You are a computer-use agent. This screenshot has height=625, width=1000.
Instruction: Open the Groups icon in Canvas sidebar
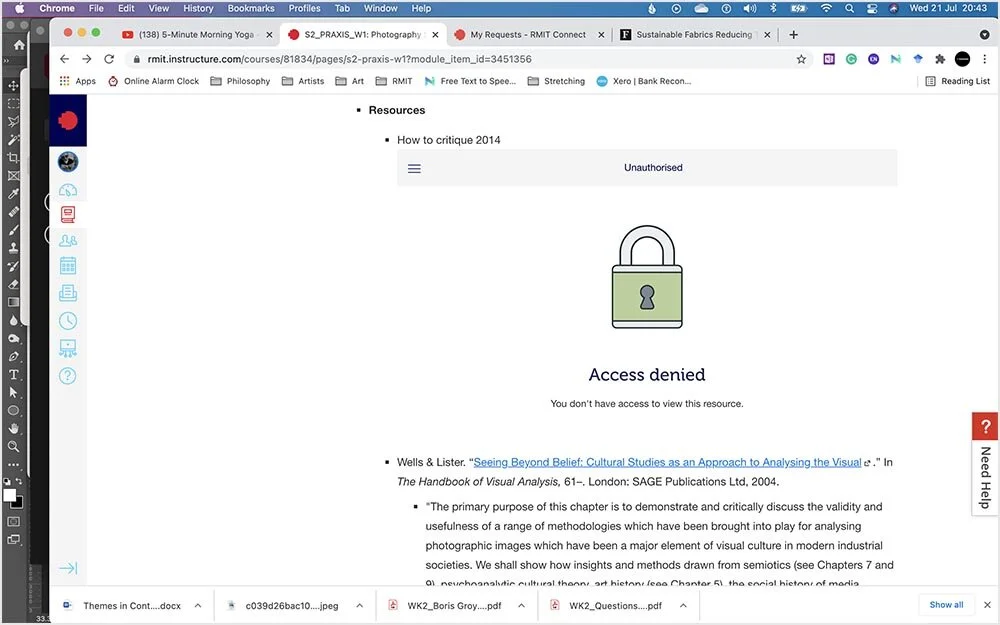pos(68,240)
